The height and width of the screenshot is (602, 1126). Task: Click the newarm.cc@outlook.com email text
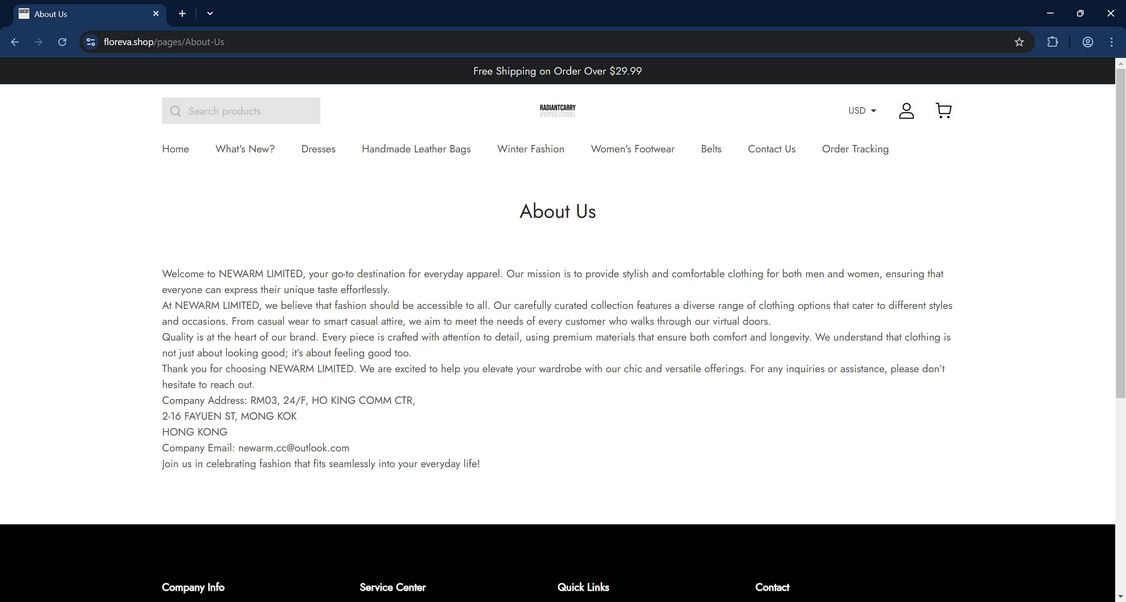point(294,448)
